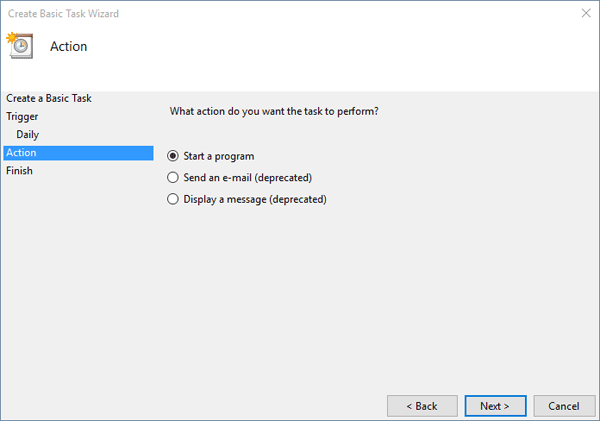Click the Create Basic Task Wizard title text
This screenshot has width=600, height=421.
coord(62,13)
